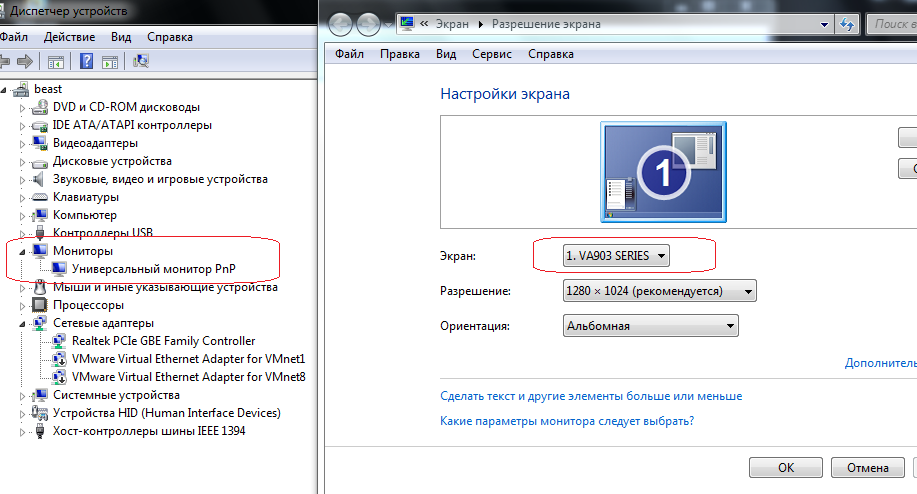Click the scan for hardware changes icon
This screenshot has height=494, width=917.
[x=141, y=61]
